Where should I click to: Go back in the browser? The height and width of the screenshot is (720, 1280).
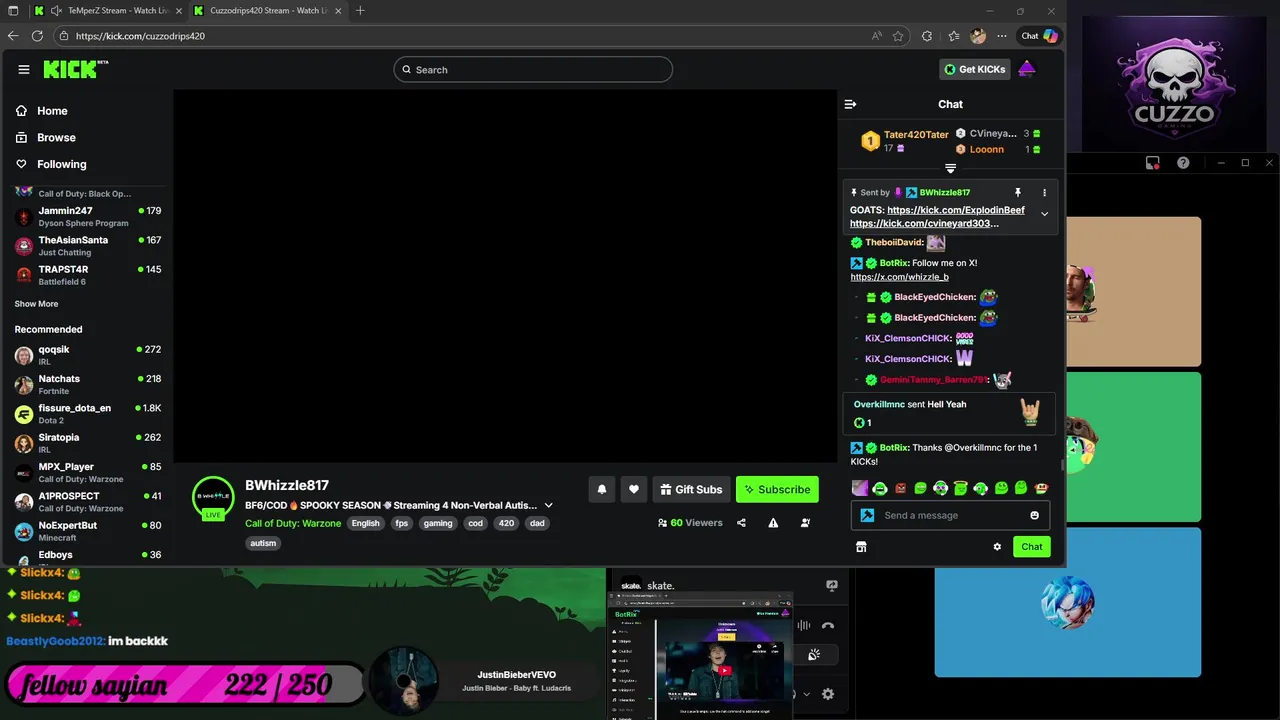13,36
